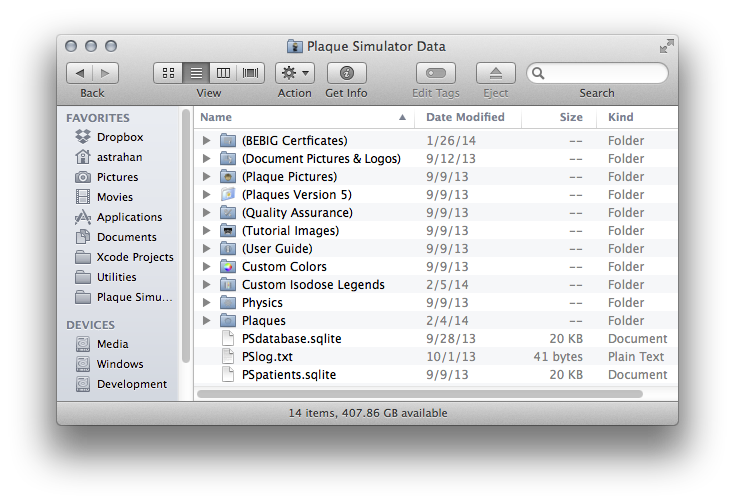The height and width of the screenshot is (504, 735).
Task: Expand the (Document Pictures & Logos) folder triangle
Action: tap(206, 158)
